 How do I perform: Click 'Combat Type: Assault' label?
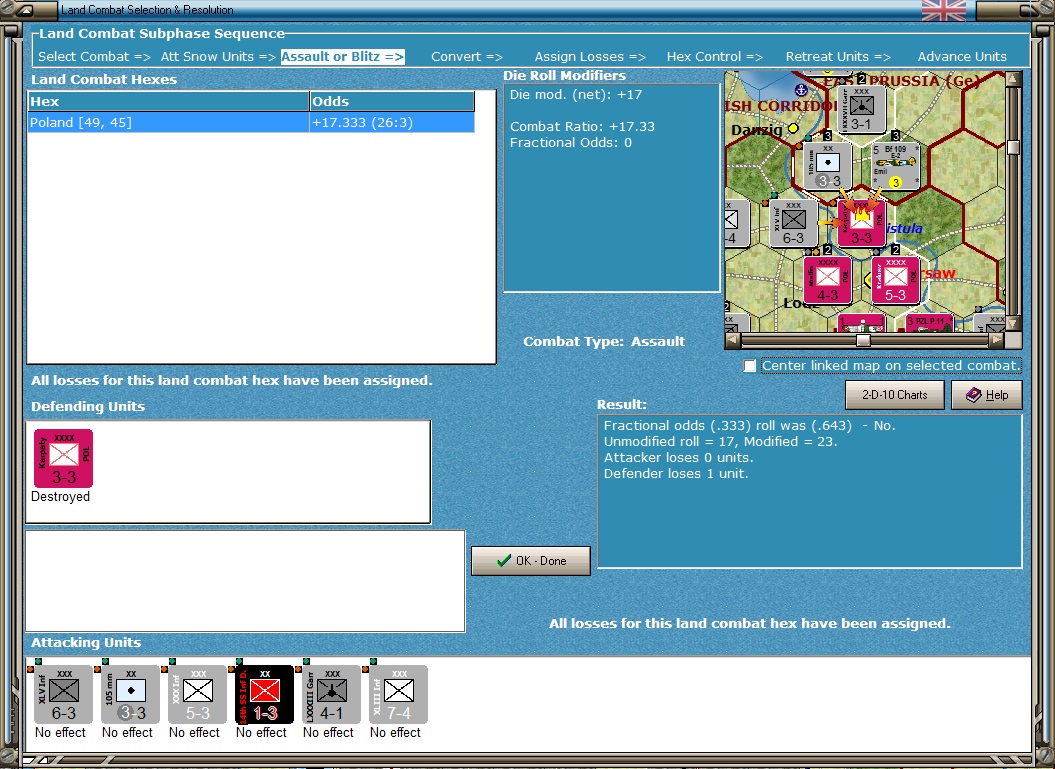604,341
